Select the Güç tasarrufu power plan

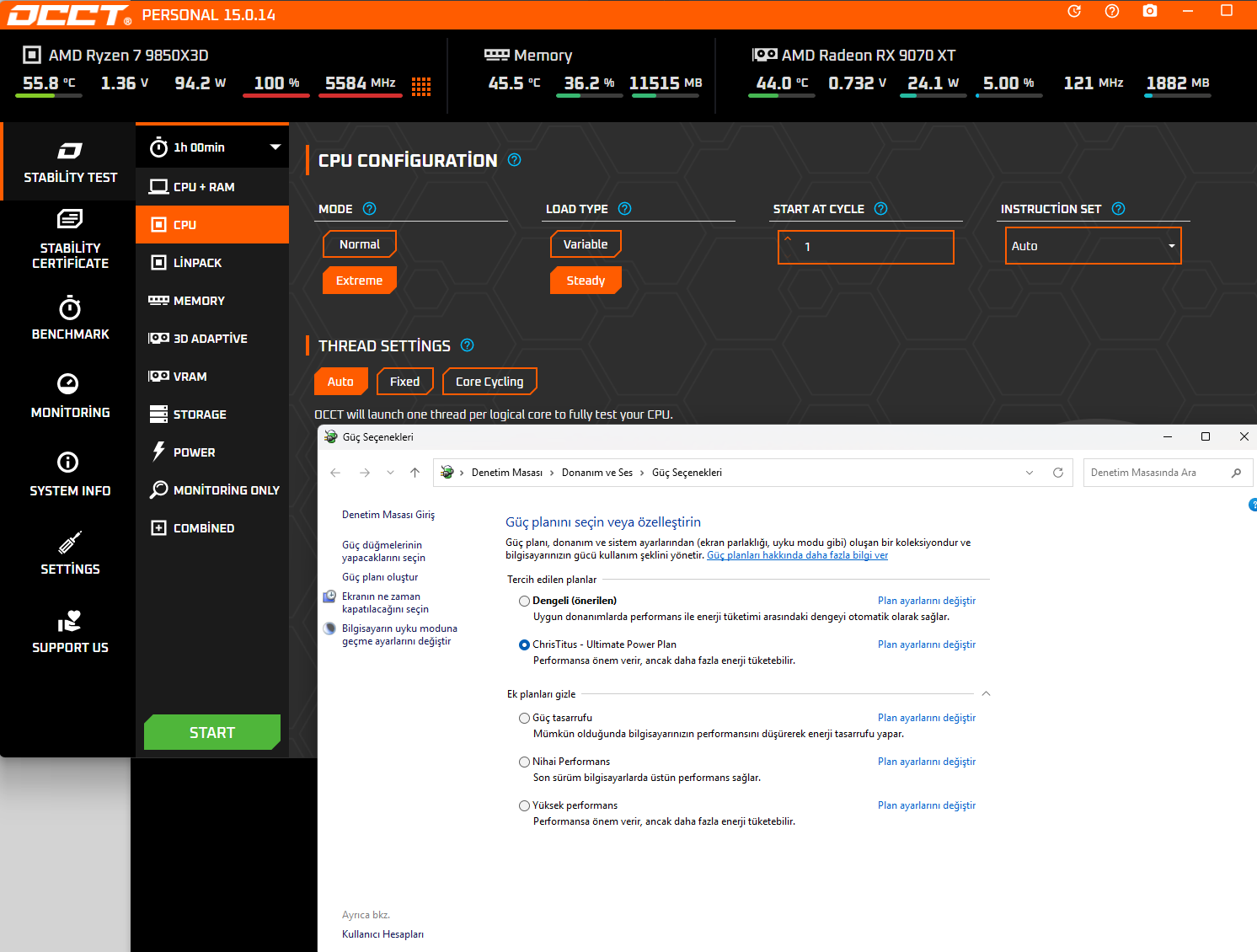tap(524, 719)
